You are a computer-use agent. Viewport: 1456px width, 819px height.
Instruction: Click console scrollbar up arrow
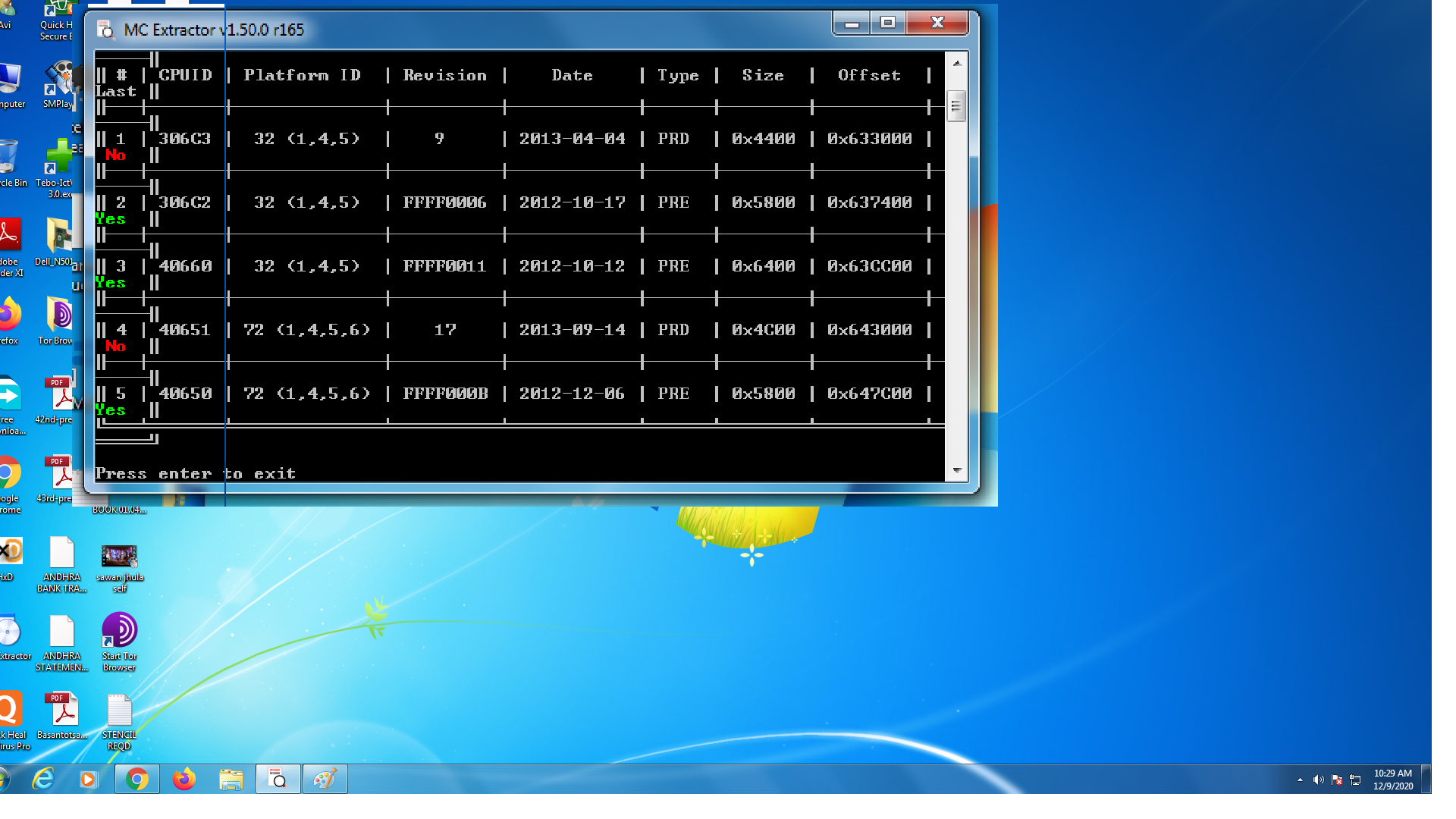click(x=956, y=63)
